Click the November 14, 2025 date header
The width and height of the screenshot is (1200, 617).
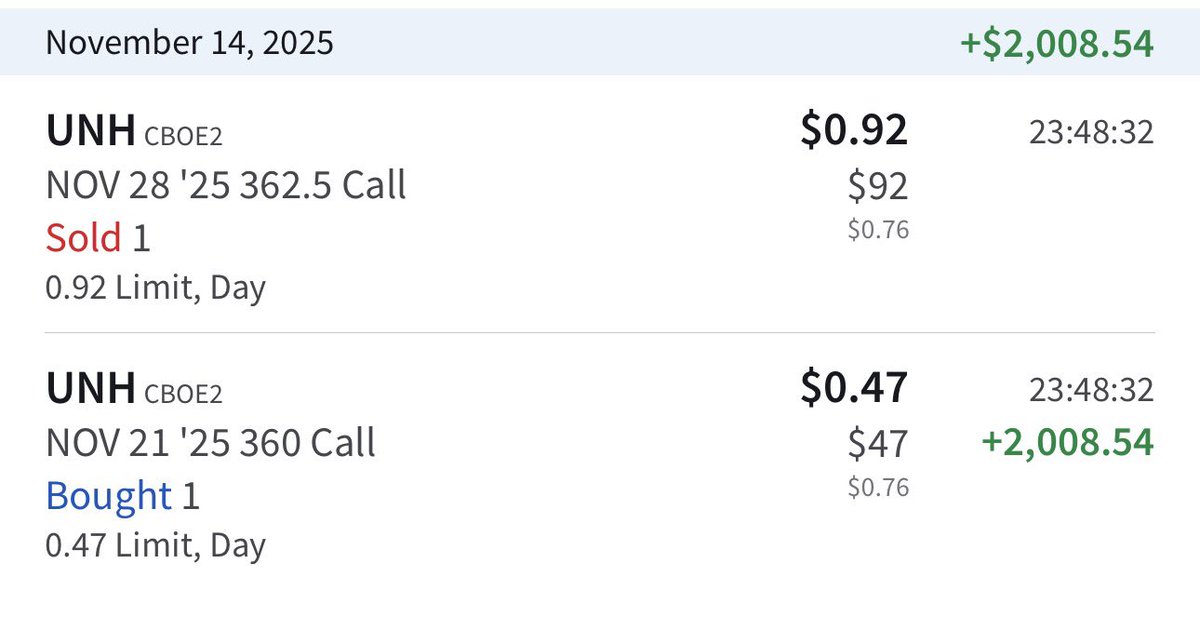pos(190,43)
